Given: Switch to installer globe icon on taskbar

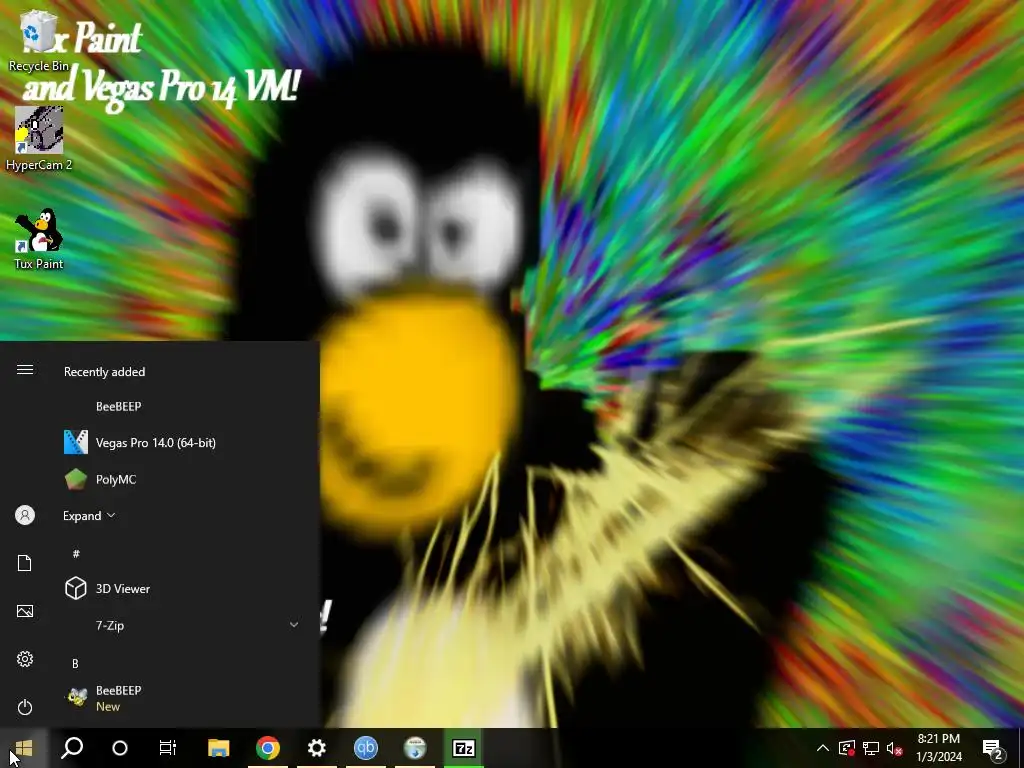Looking at the screenshot, I should pos(415,748).
